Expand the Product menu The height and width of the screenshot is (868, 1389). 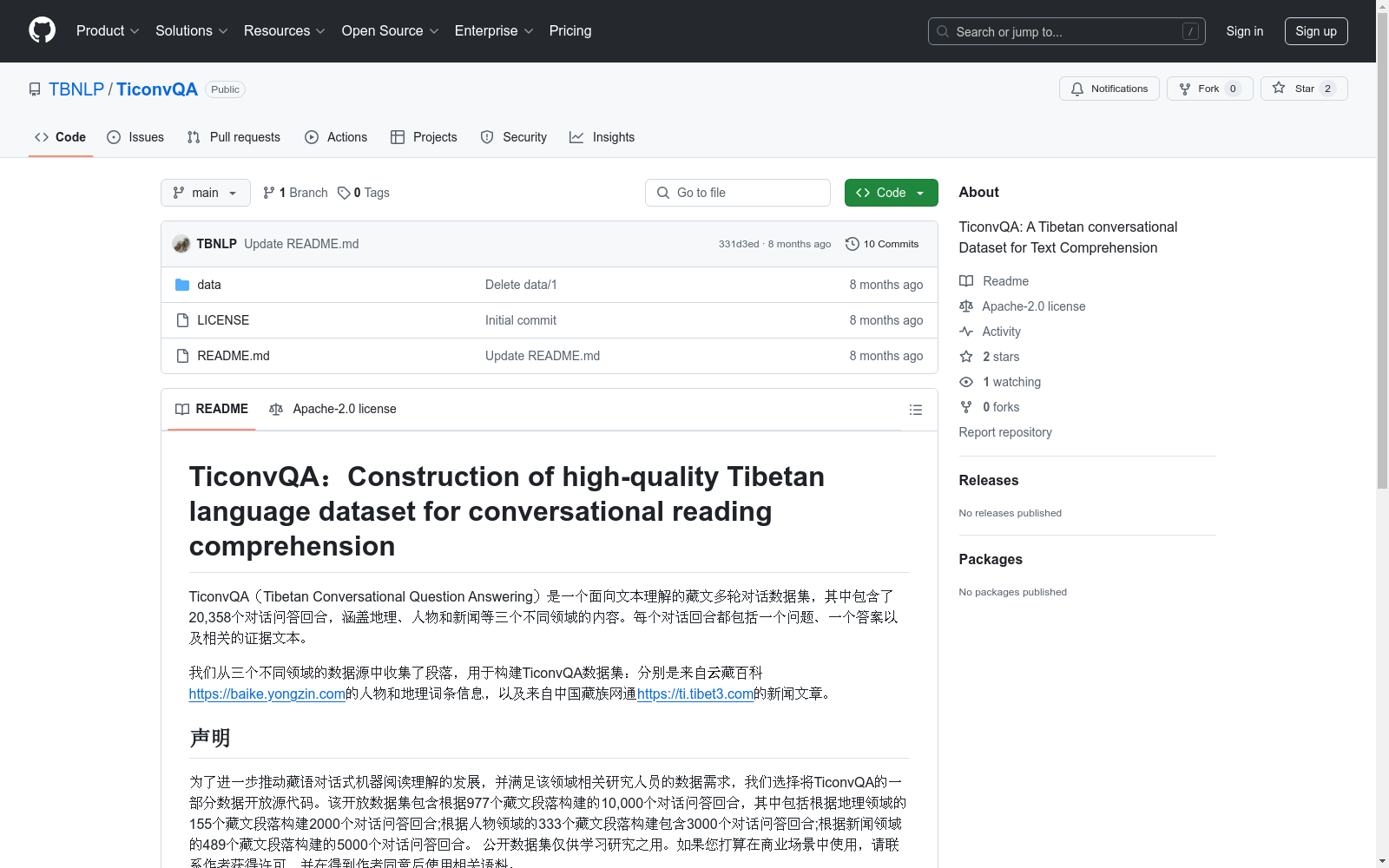[x=108, y=31]
